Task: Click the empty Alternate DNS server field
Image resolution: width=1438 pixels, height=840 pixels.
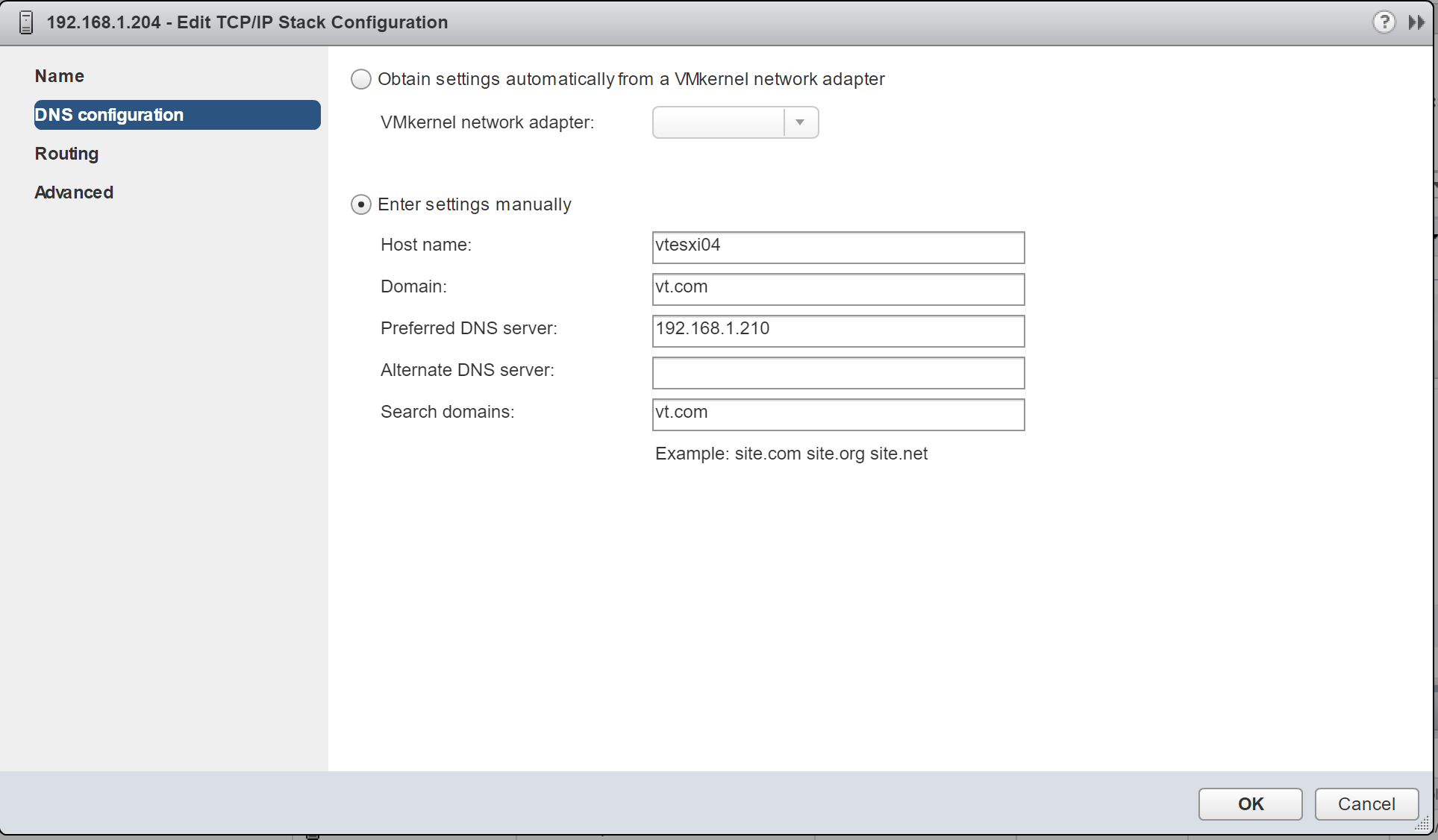Action: coord(837,372)
